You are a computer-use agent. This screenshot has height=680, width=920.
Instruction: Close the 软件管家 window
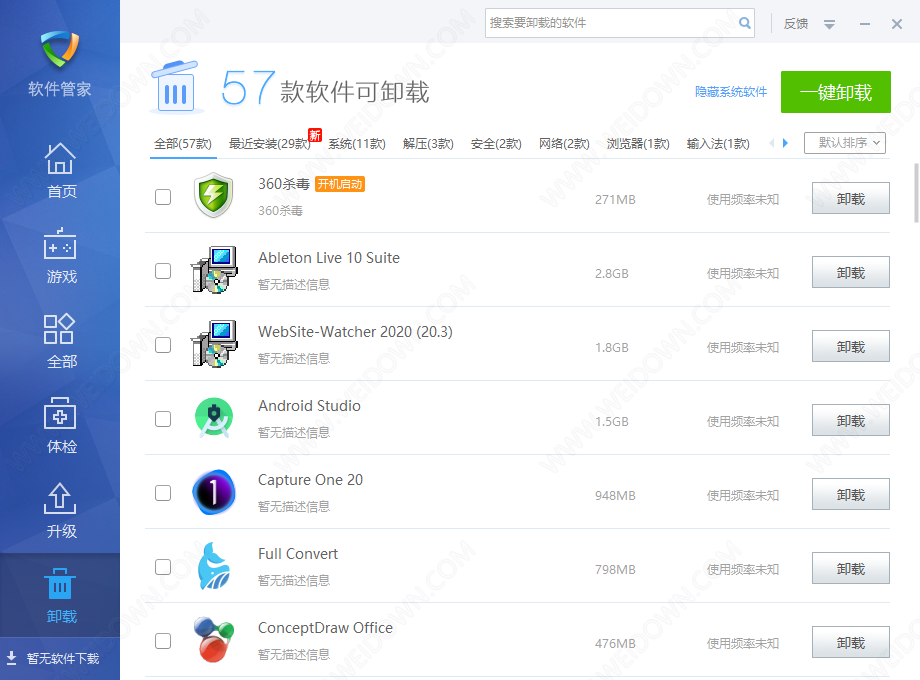click(897, 24)
